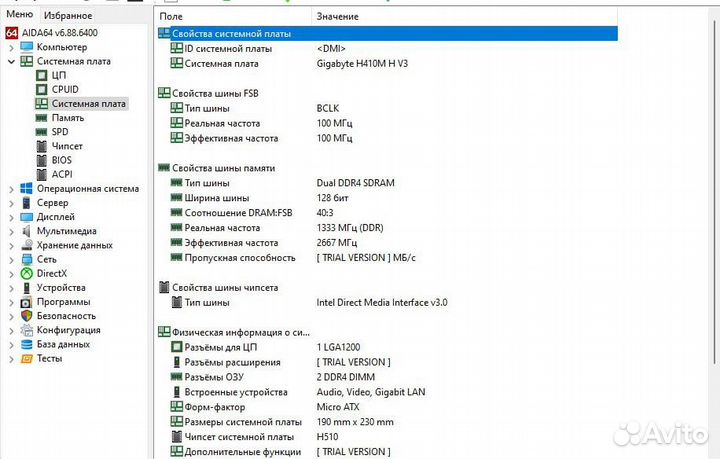Viewport: 720px width, 459px height.
Task: Click the Разъёмы для ЦП socket icon
Action: pos(176,347)
